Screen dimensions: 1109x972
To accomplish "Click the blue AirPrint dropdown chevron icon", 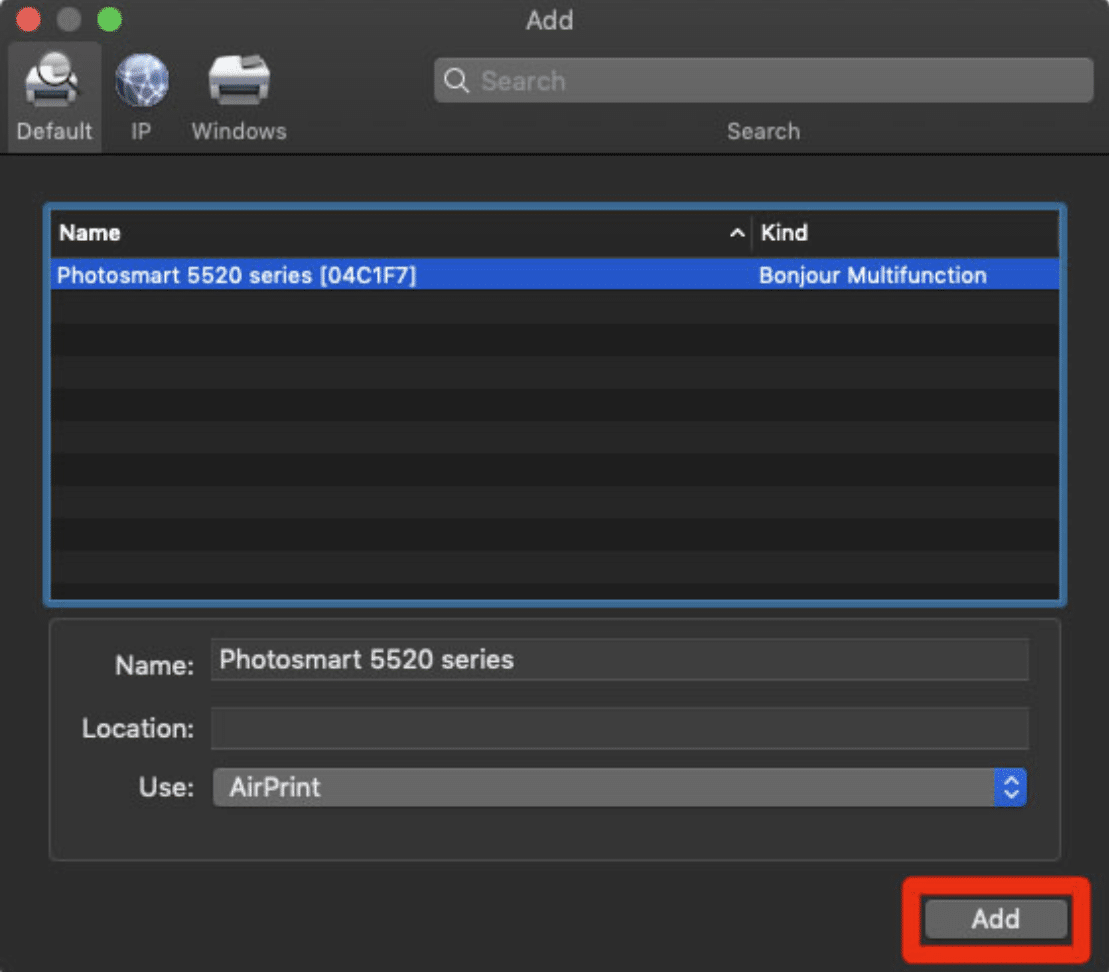I will point(1013,787).
